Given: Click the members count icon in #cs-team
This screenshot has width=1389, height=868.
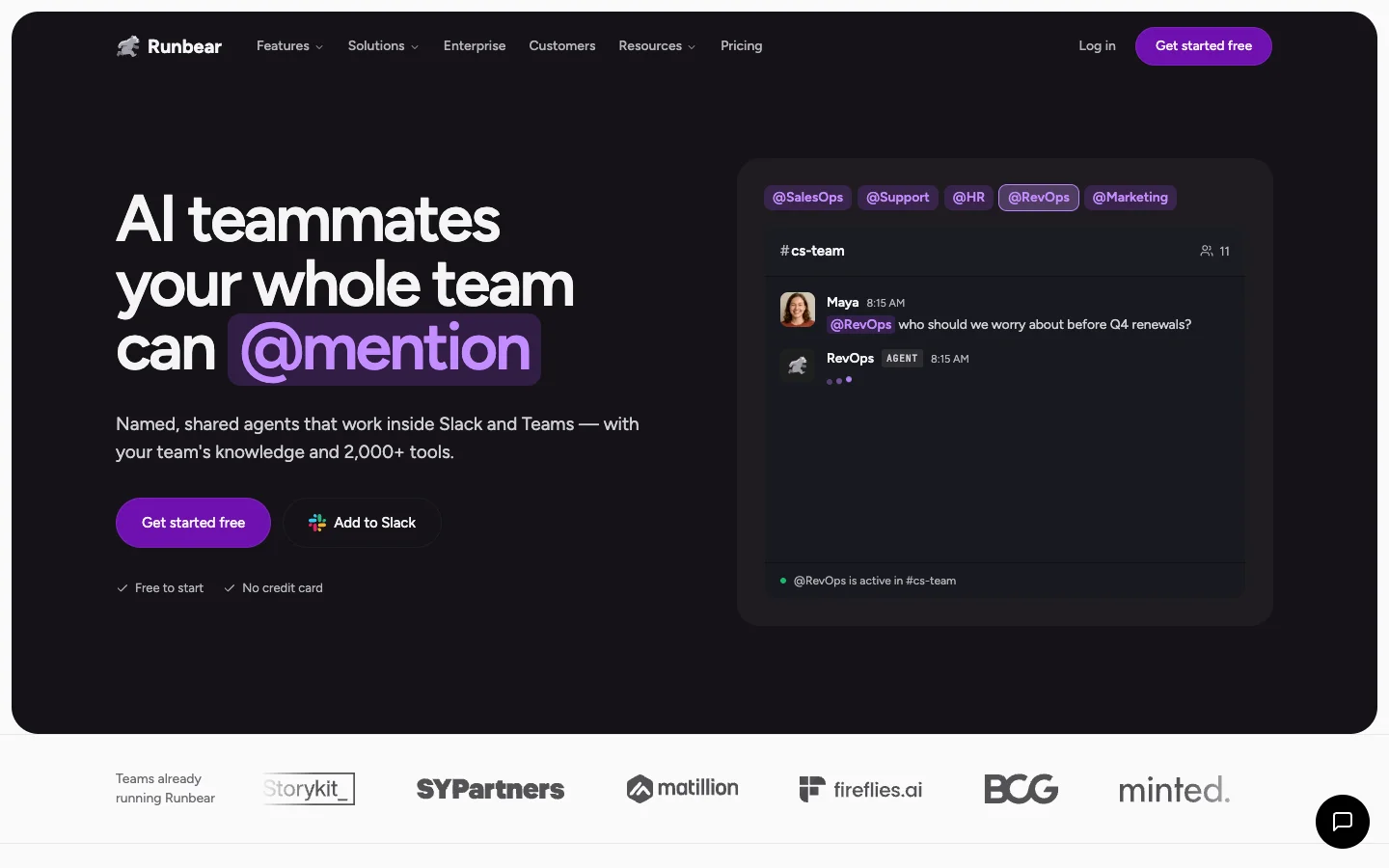Looking at the screenshot, I should (1206, 251).
